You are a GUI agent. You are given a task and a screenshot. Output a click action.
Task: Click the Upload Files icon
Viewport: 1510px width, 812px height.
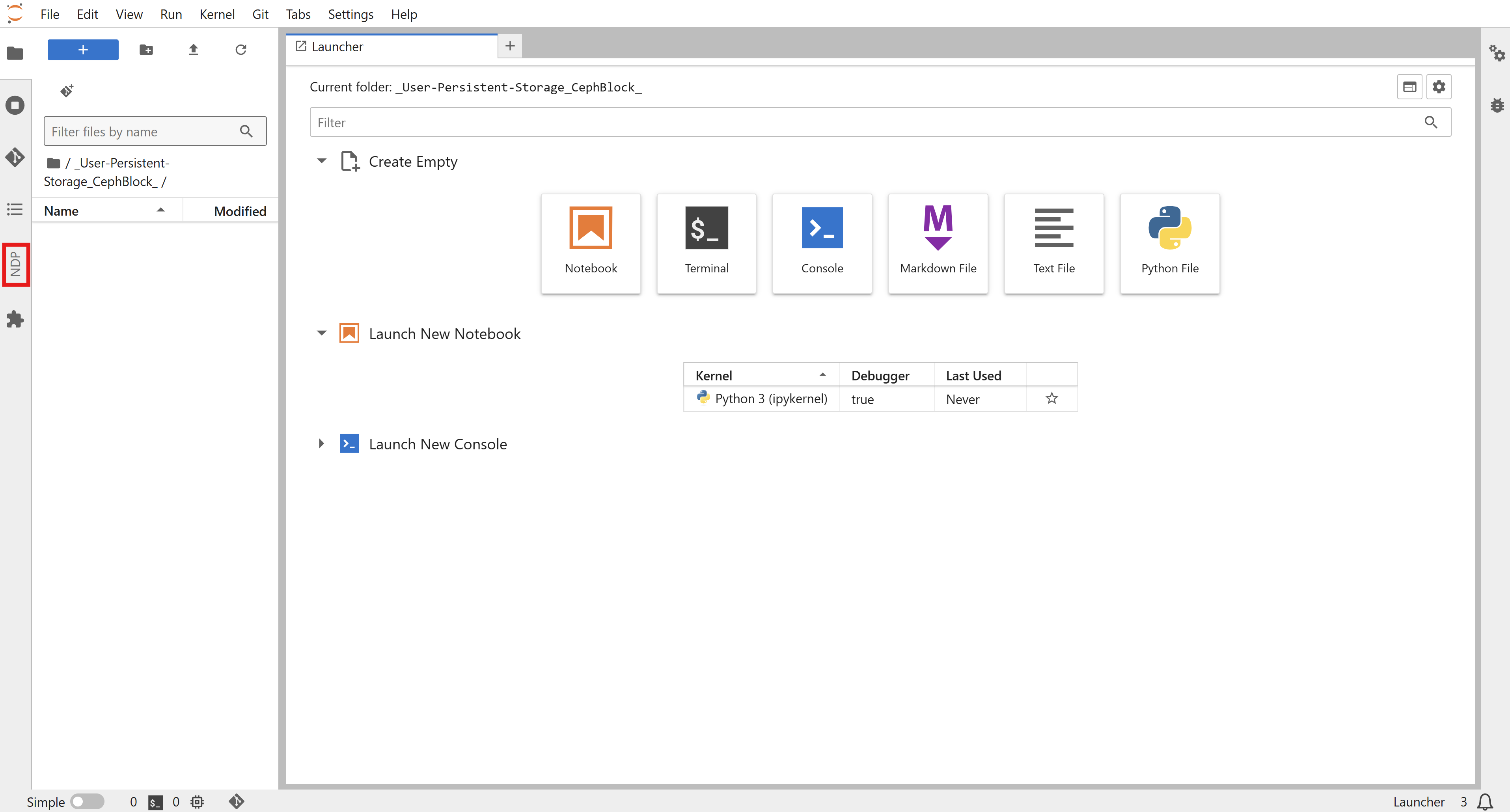(194, 50)
